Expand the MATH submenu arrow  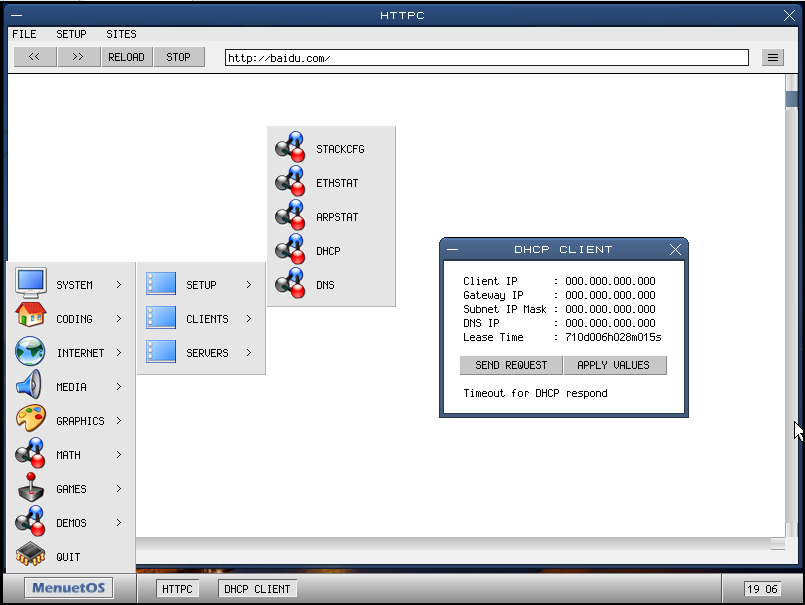coord(119,455)
